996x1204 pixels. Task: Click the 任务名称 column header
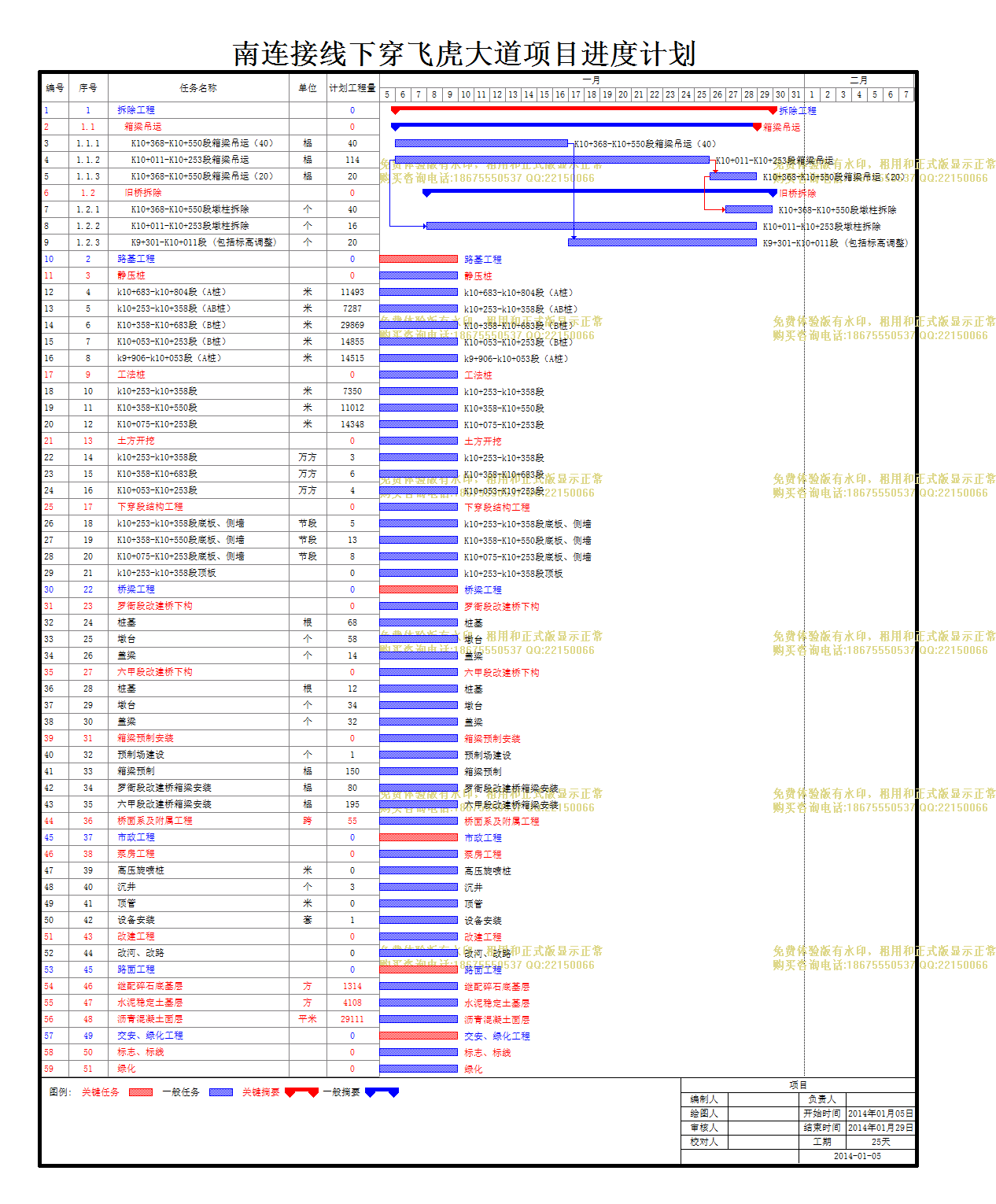[198, 88]
